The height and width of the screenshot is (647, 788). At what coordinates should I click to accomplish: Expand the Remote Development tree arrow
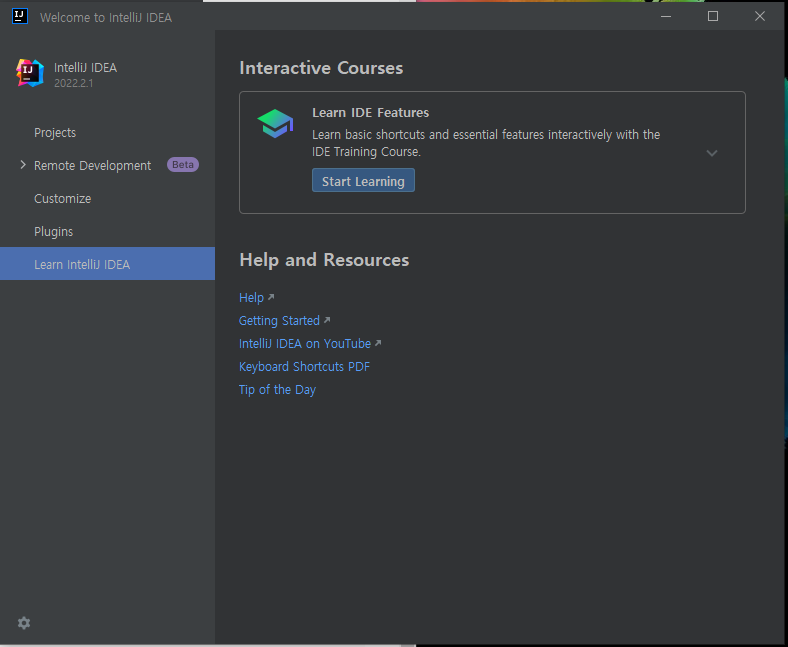[23, 165]
